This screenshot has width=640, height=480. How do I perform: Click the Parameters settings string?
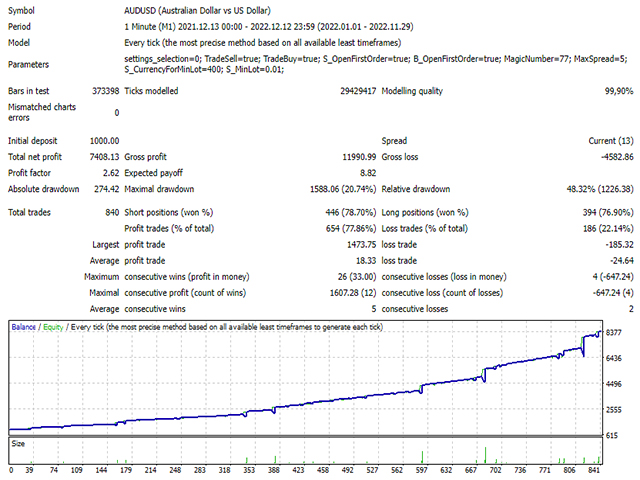[x=376, y=64]
